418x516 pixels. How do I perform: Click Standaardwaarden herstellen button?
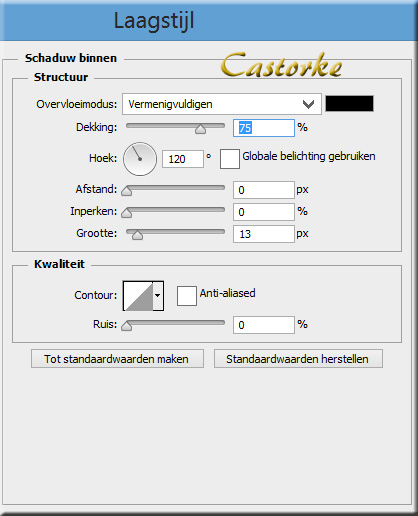(298, 359)
